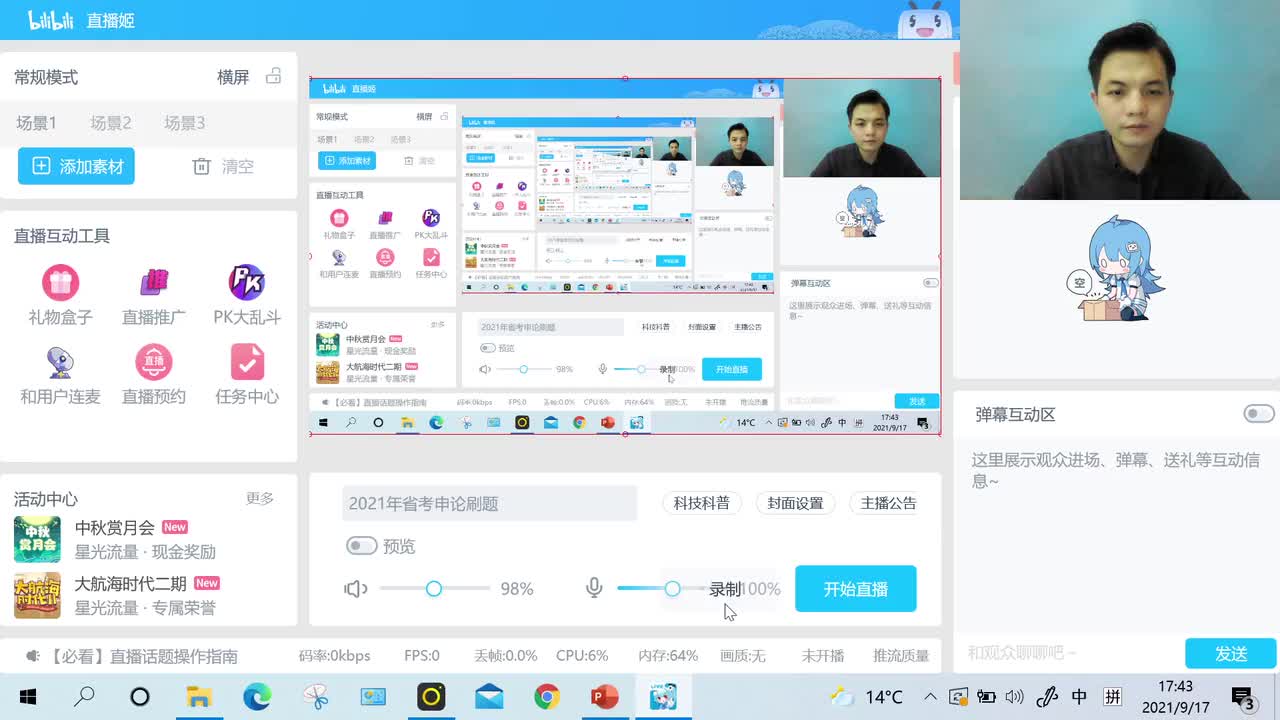
Task: Click the blue 2233 mascot sticker in the right panel
Action: pos(1115,268)
